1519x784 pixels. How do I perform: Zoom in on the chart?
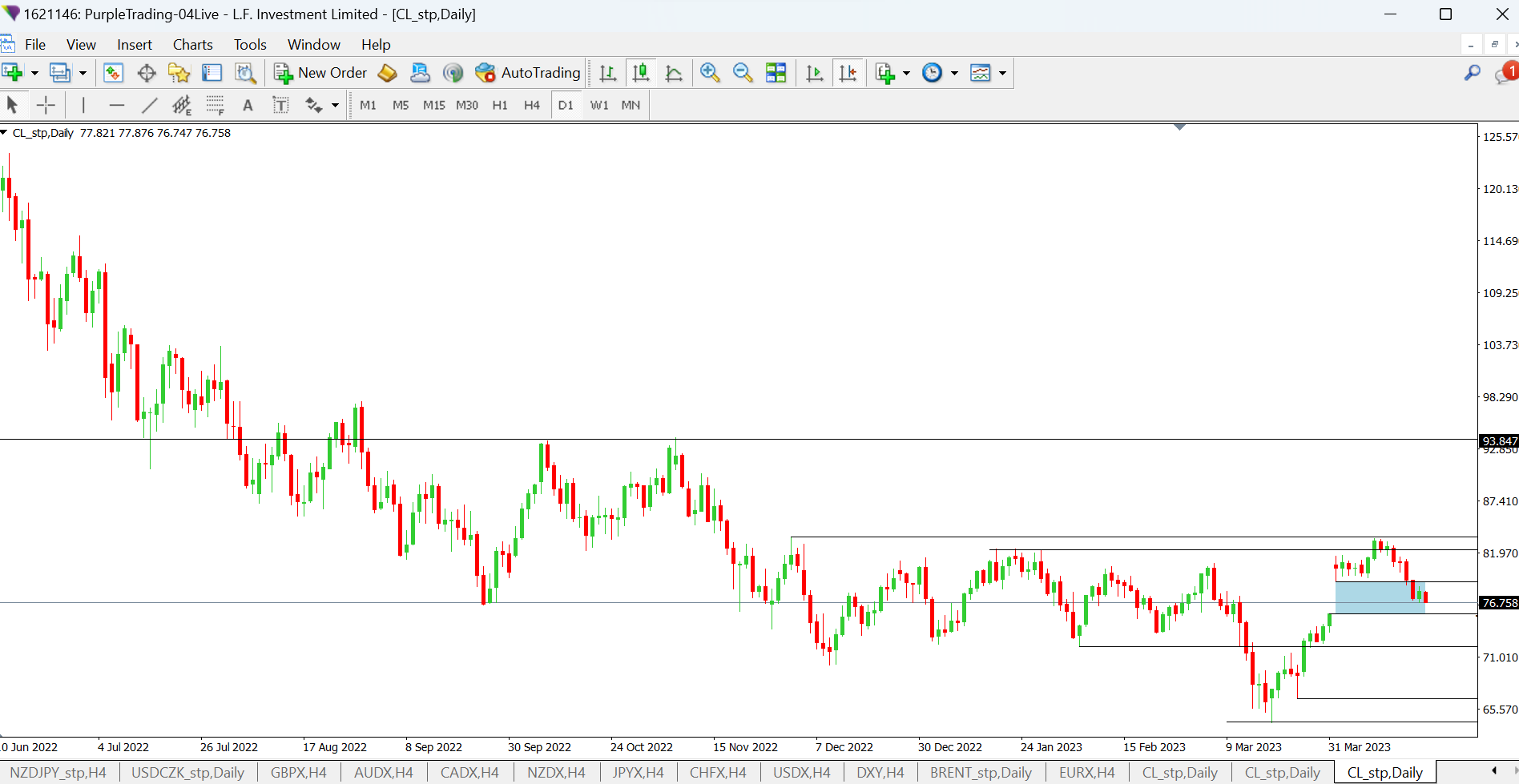pos(709,73)
